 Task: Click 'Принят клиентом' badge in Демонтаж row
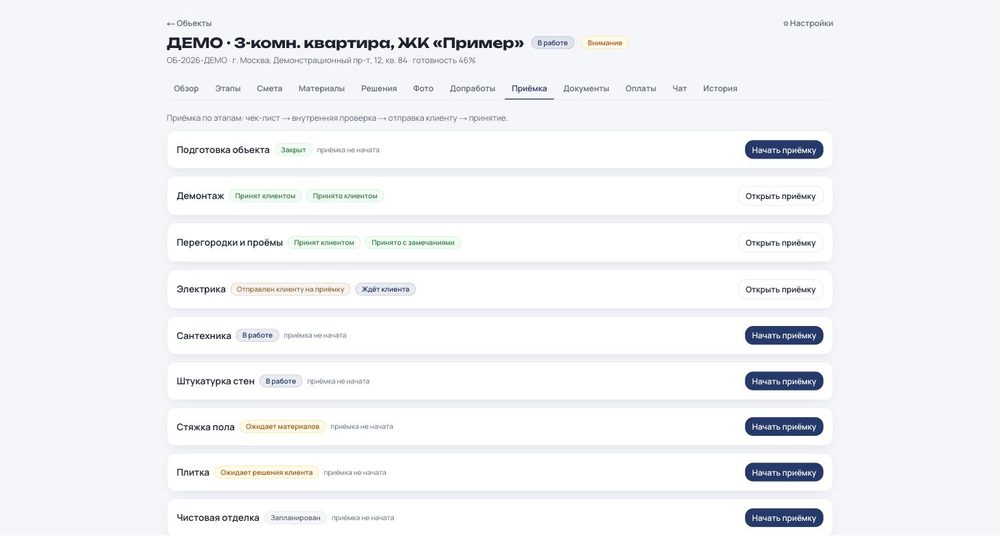[x=265, y=196]
